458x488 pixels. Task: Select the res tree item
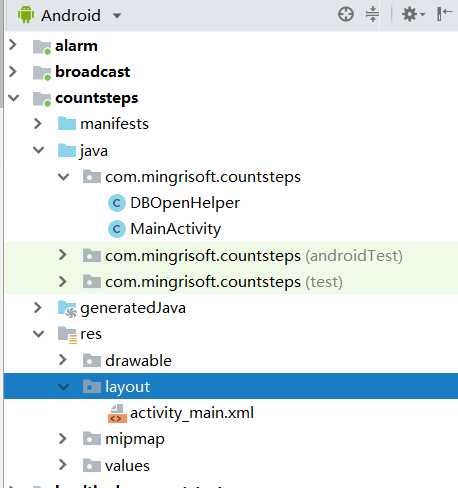[91, 334]
